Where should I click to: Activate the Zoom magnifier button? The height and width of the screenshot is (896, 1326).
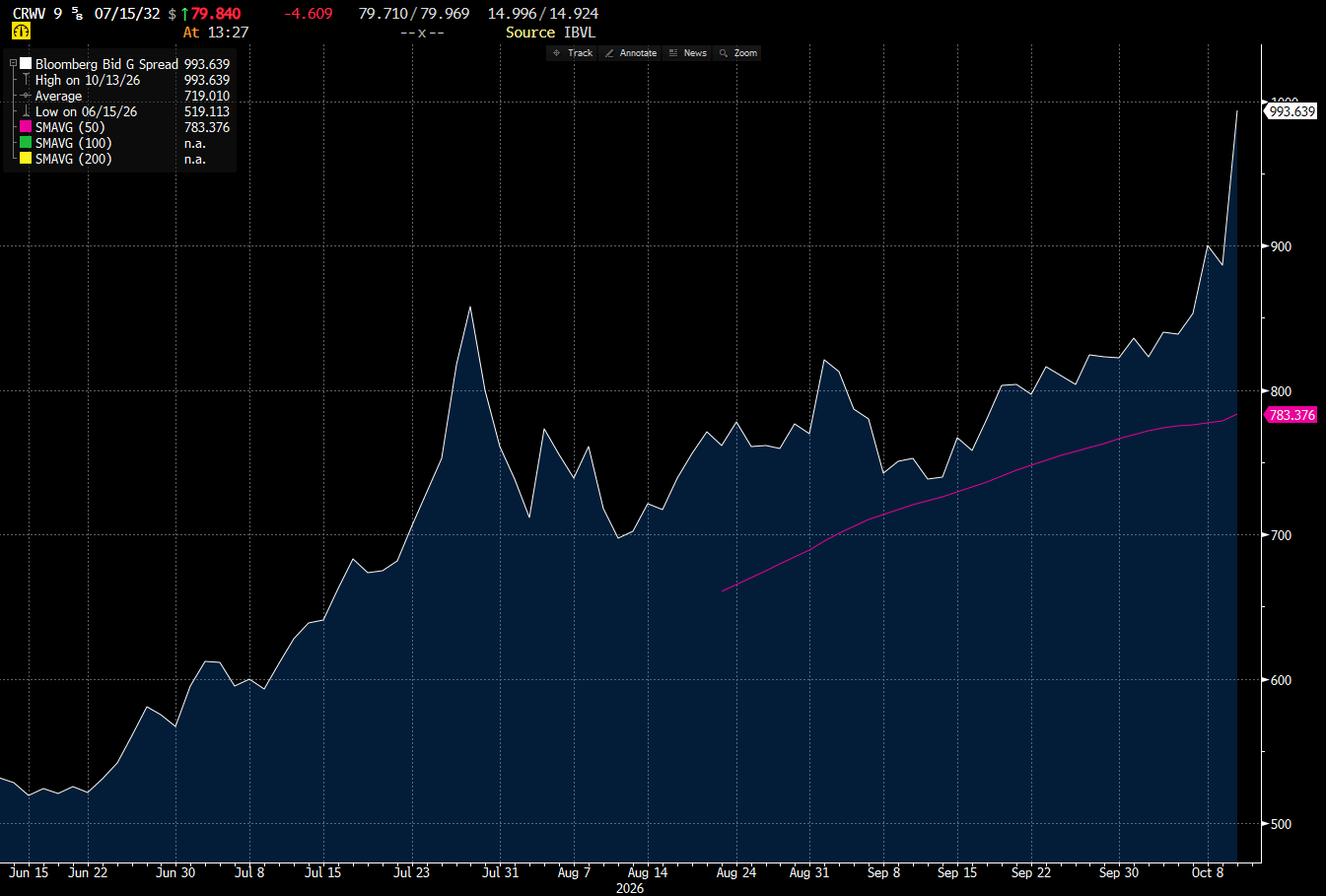pyautogui.click(x=738, y=53)
